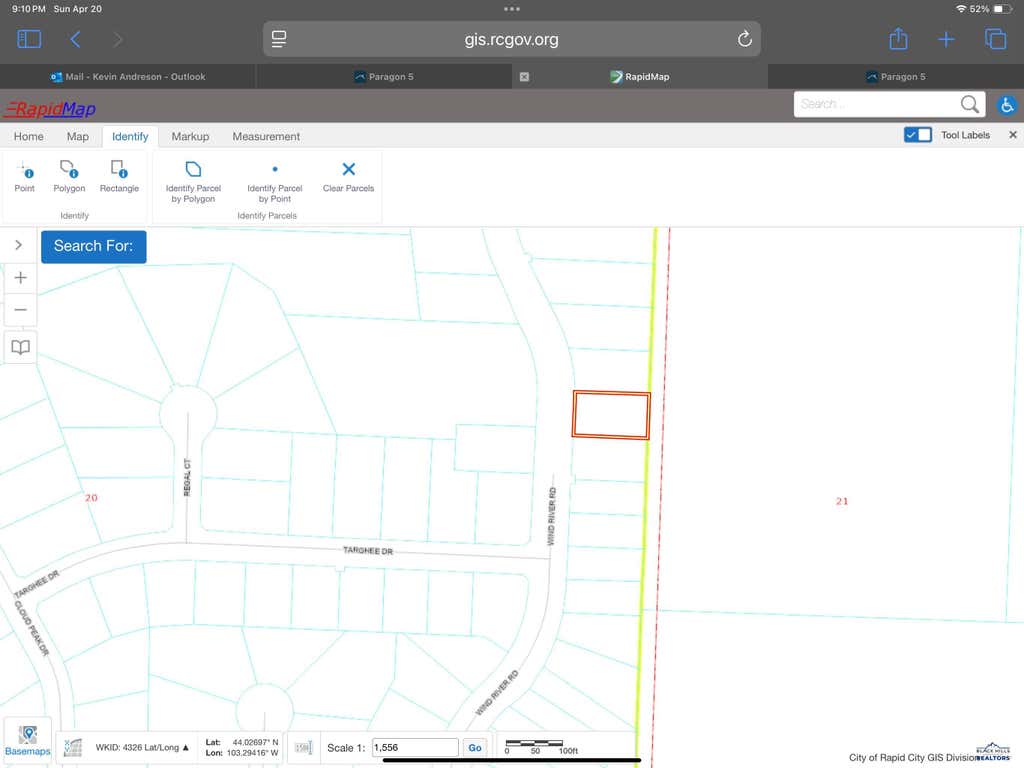1024x768 pixels.
Task: Select the Rectangle identify tool
Action: click(119, 177)
